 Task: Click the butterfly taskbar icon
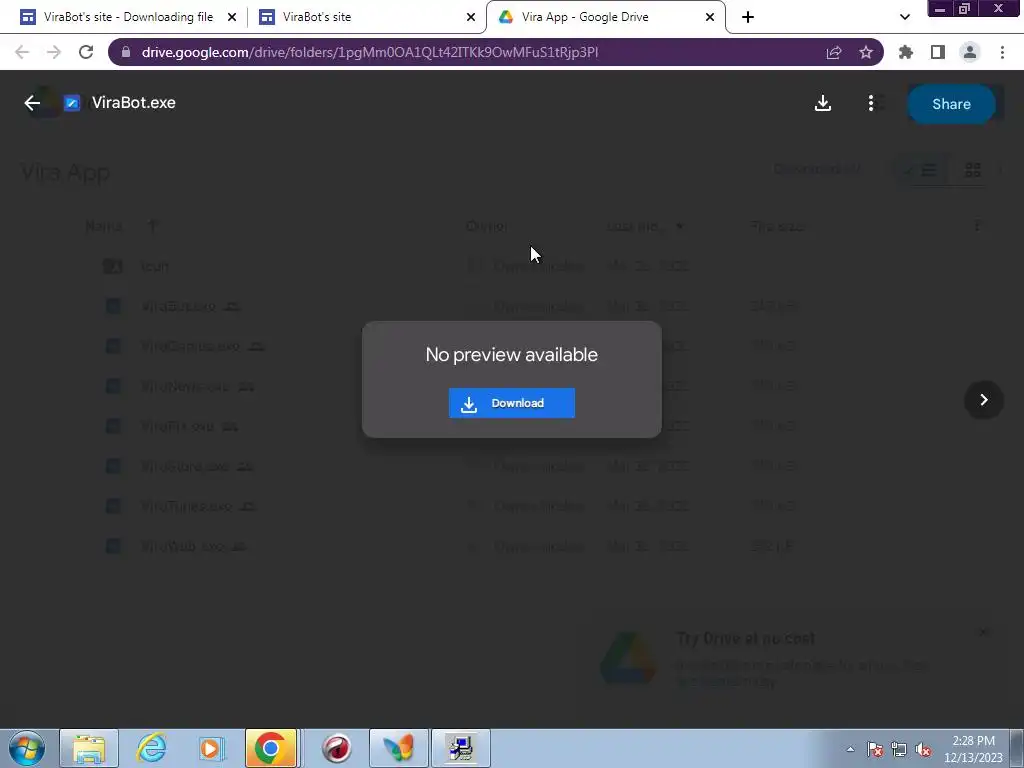click(x=398, y=748)
